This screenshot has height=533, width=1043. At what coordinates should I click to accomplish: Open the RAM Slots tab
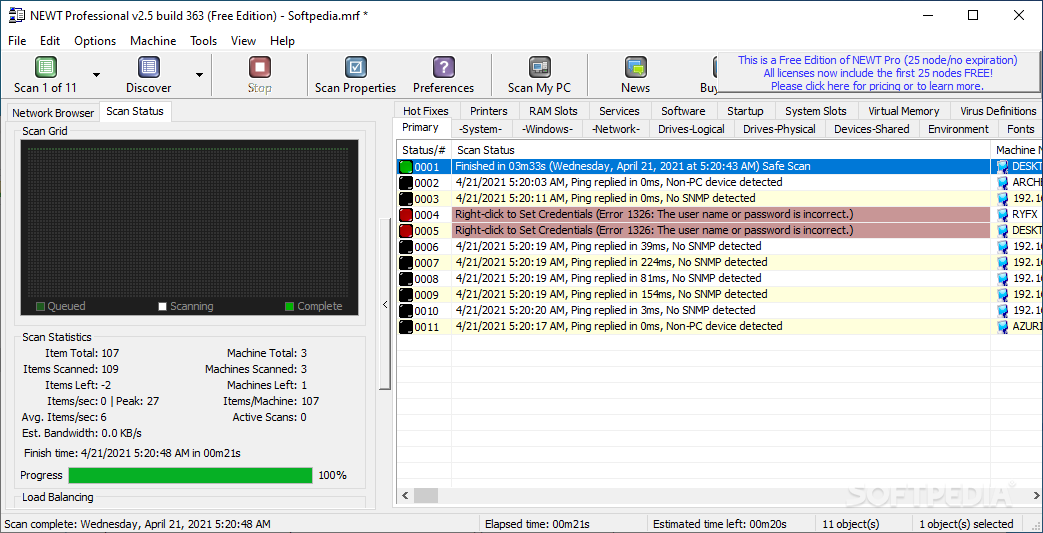553,111
